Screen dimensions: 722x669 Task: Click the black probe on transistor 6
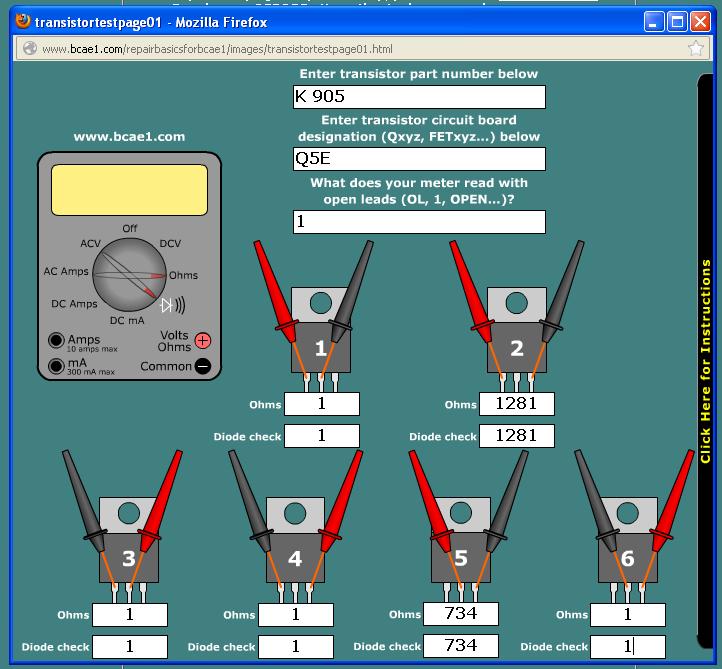pyautogui.click(x=597, y=502)
